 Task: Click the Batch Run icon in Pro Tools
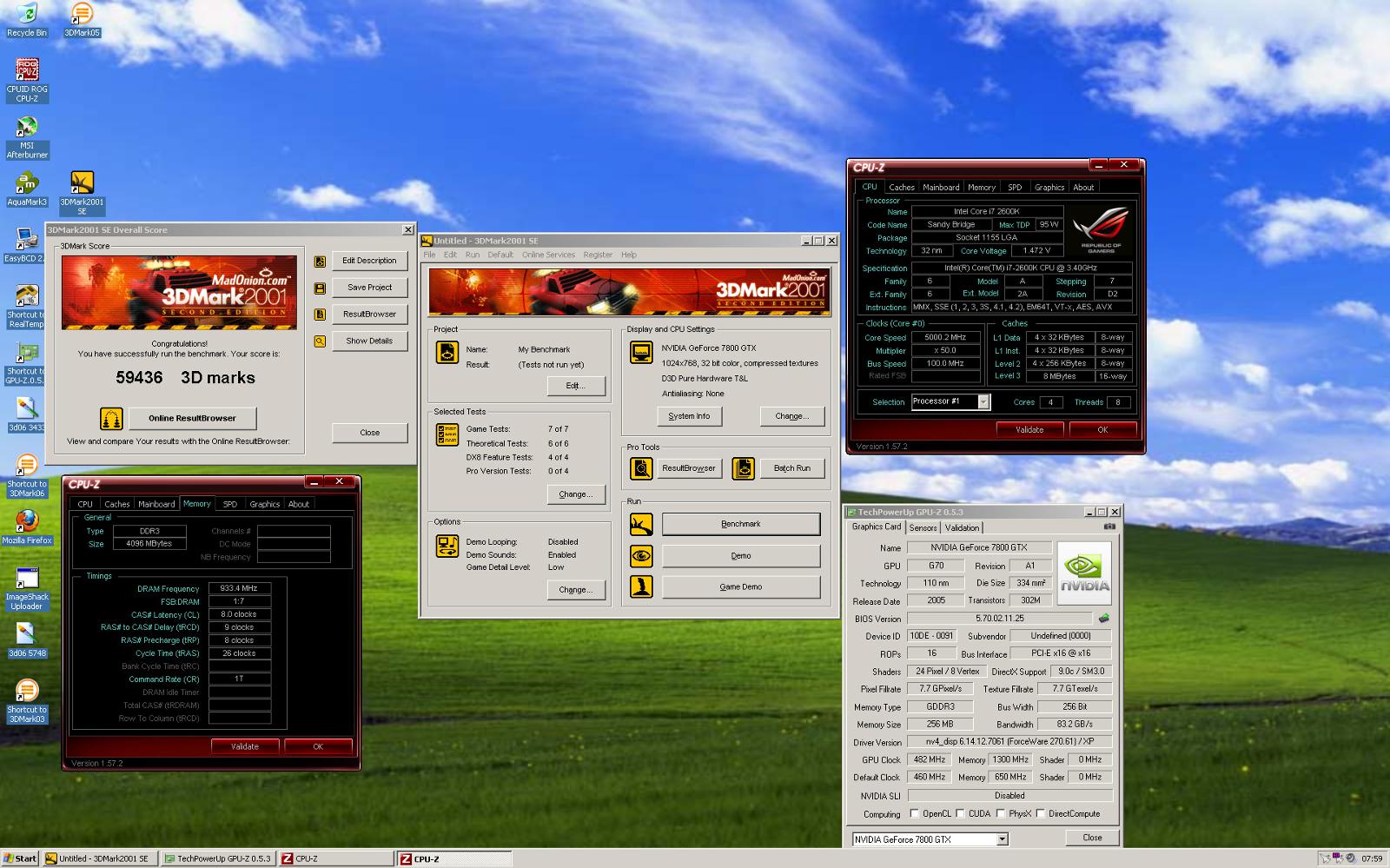(743, 468)
